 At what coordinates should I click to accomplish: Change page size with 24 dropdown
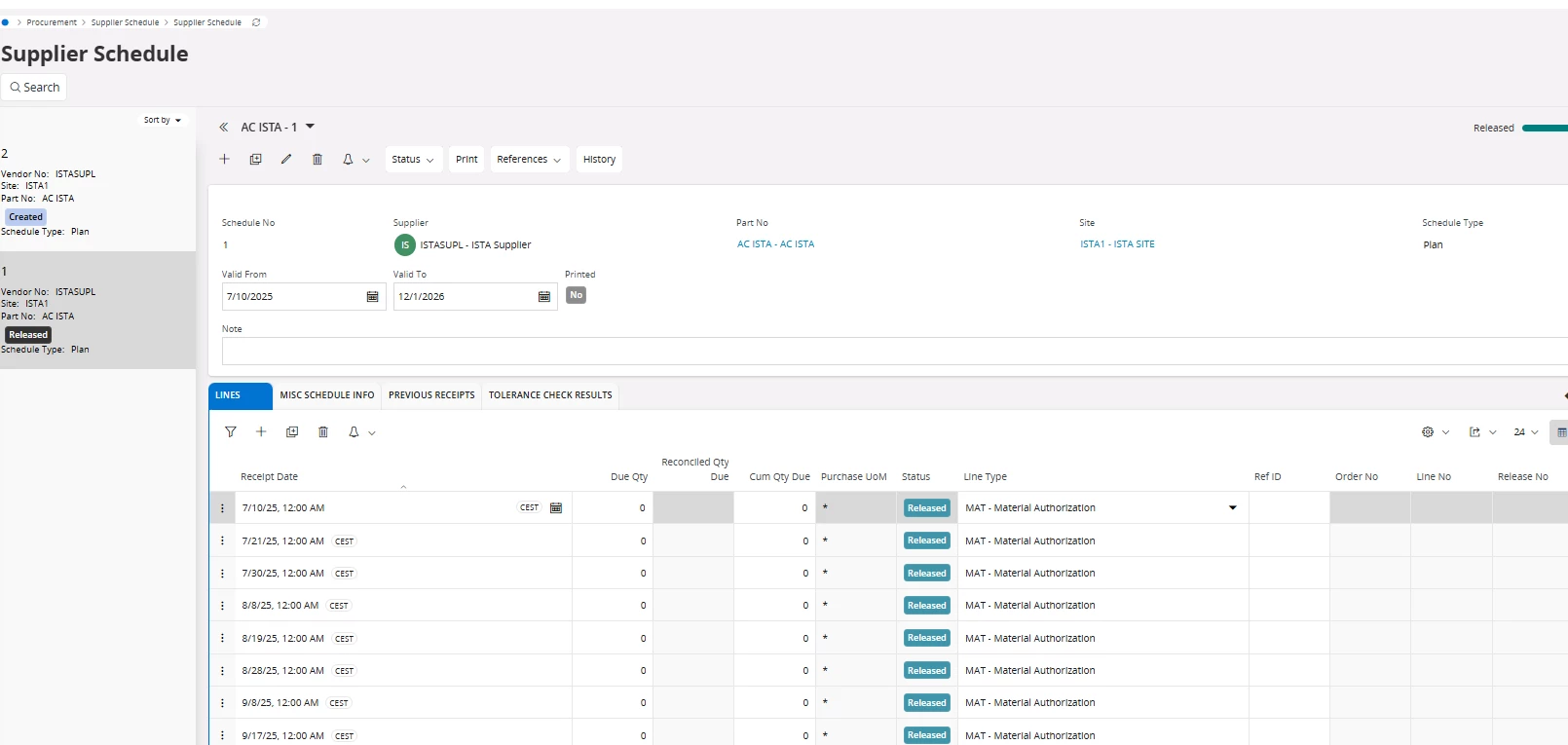click(1525, 431)
